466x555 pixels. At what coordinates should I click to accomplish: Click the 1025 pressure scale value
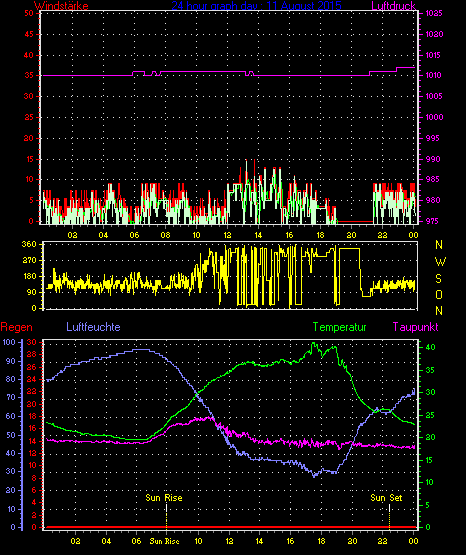(434, 13)
